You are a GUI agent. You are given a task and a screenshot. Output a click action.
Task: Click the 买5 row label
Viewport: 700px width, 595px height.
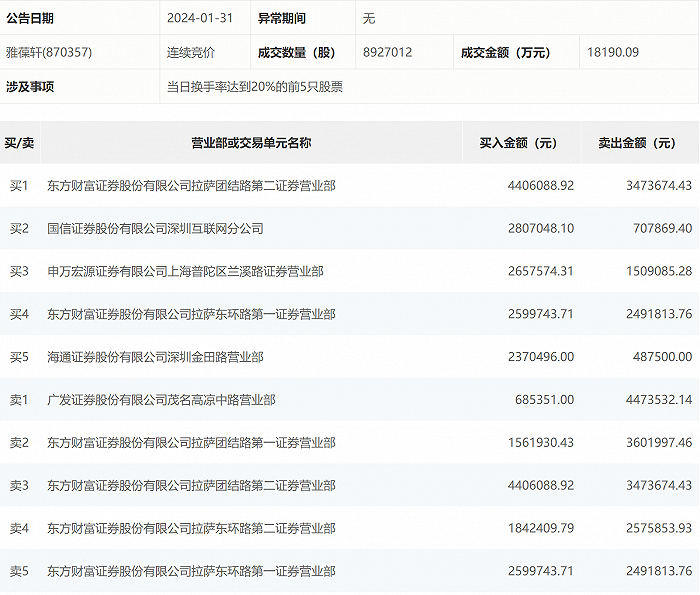(19, 357)
